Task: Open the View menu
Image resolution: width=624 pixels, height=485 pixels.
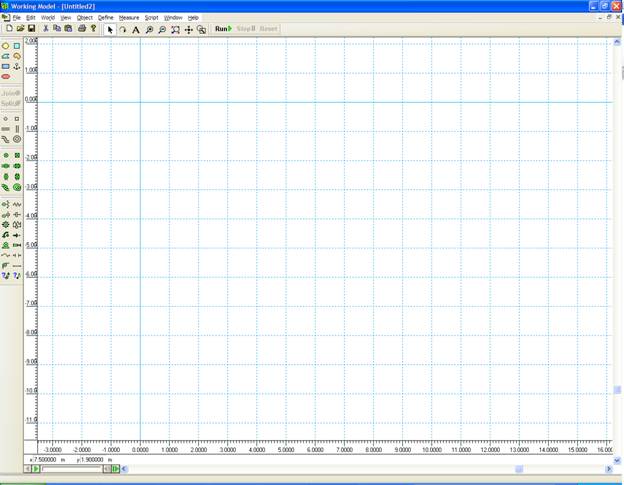Action: pos(66,18)
